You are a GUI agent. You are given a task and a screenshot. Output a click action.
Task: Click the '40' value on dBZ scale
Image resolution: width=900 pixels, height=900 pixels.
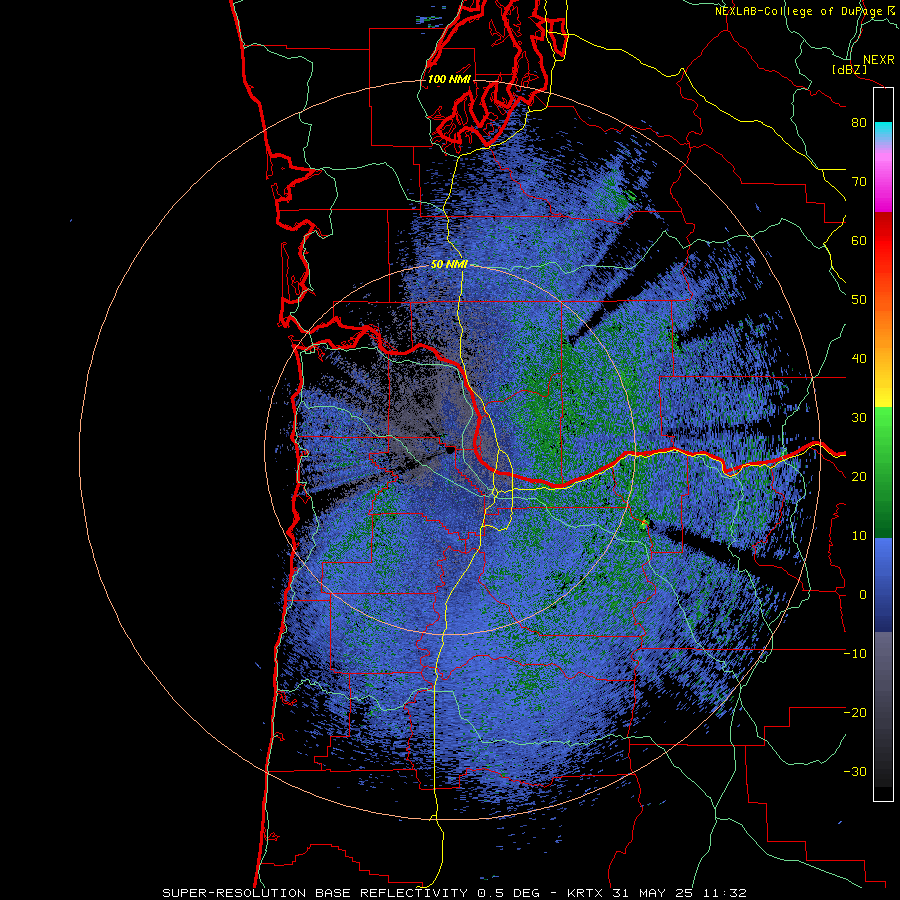859,359
